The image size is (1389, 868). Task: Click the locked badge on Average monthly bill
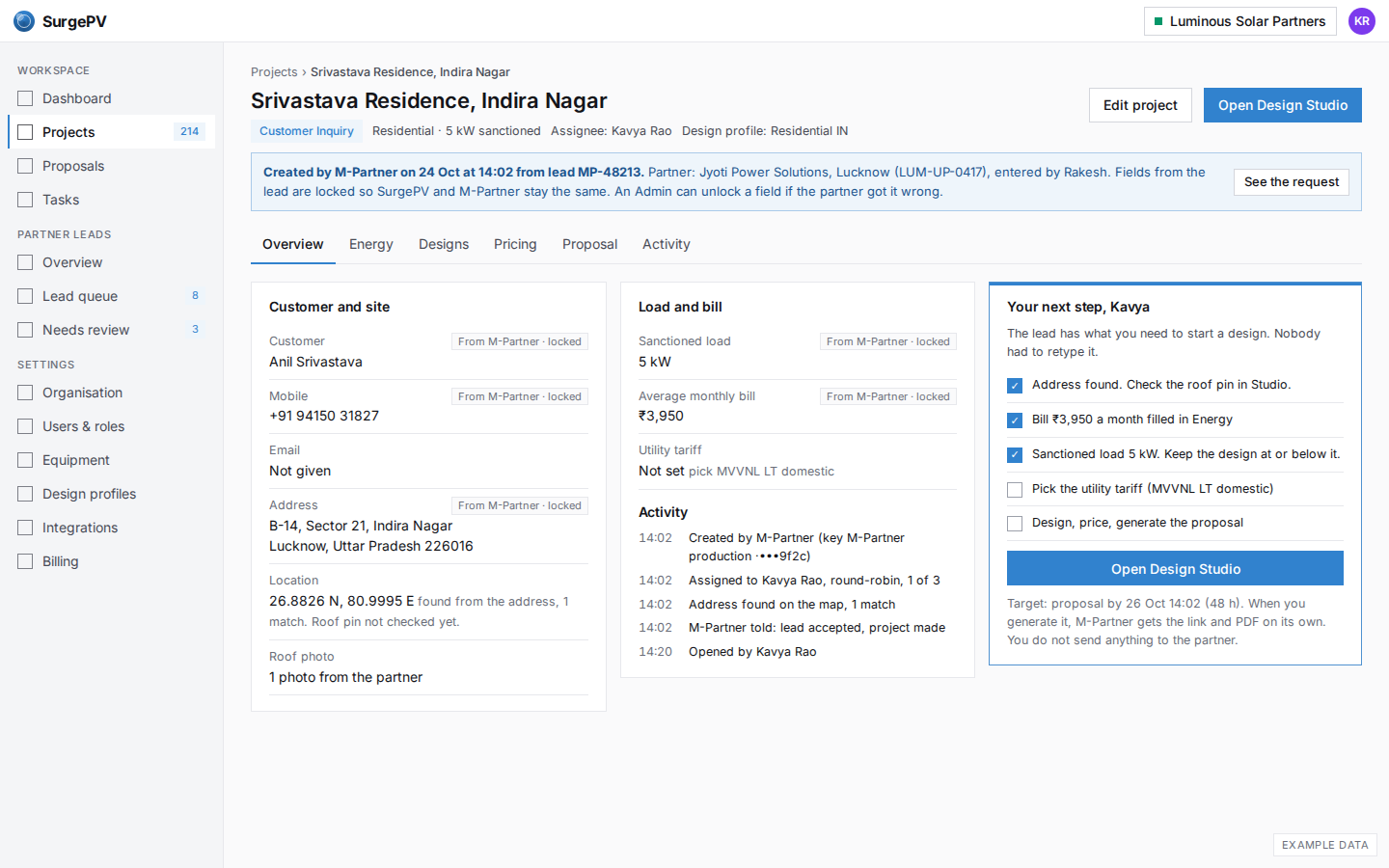tap(888, 396)
